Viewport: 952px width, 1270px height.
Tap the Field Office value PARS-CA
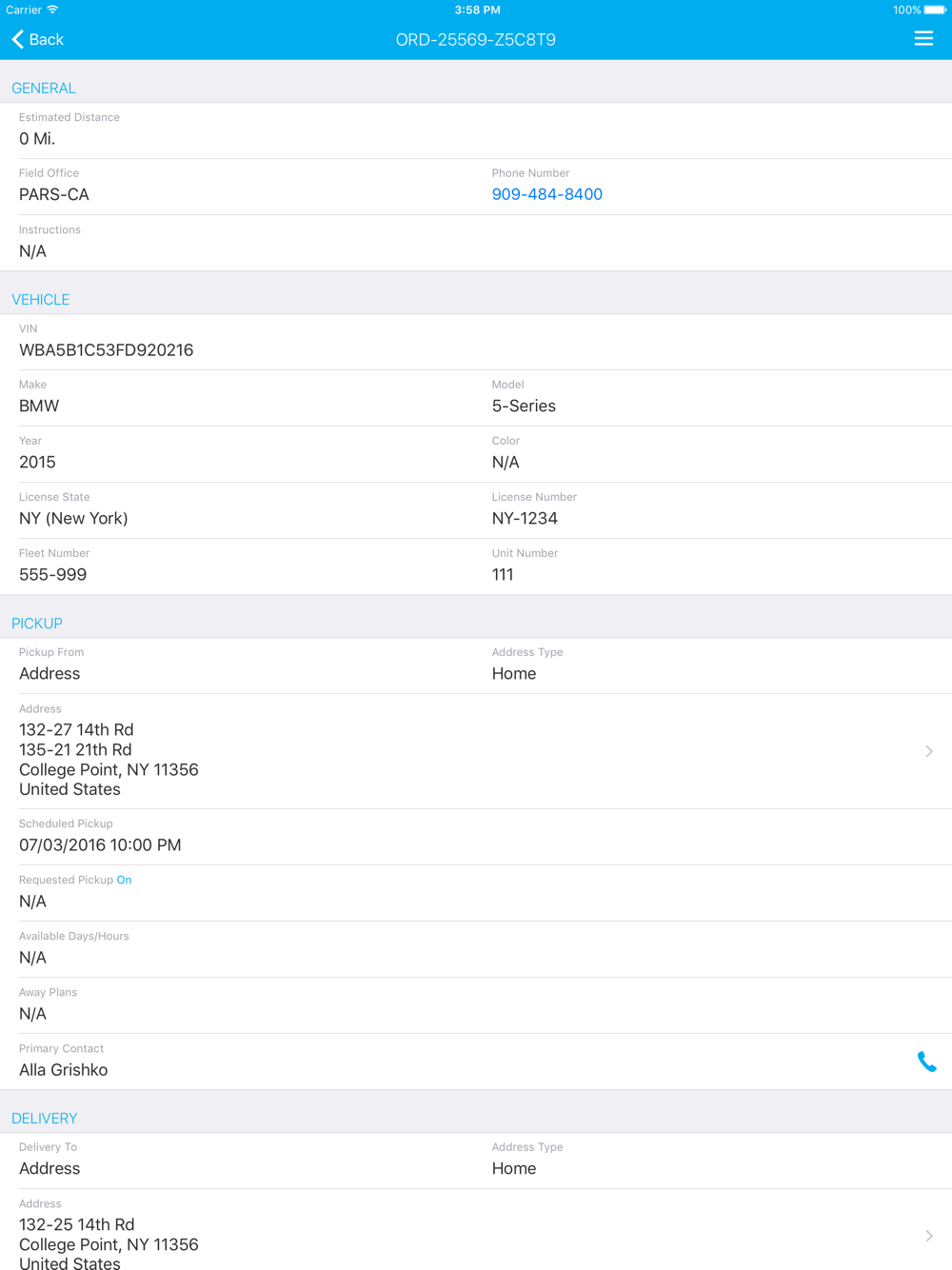pyautogui.click(x=54, y=195)
